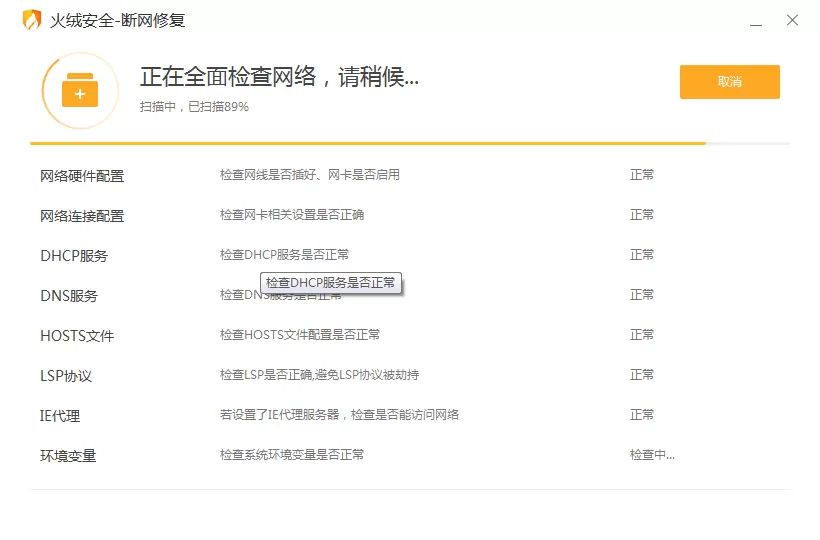Click 正常 status of 网络连接配置
The height and width of the screenshot is (540, 820).
click(x=642, y=215)
